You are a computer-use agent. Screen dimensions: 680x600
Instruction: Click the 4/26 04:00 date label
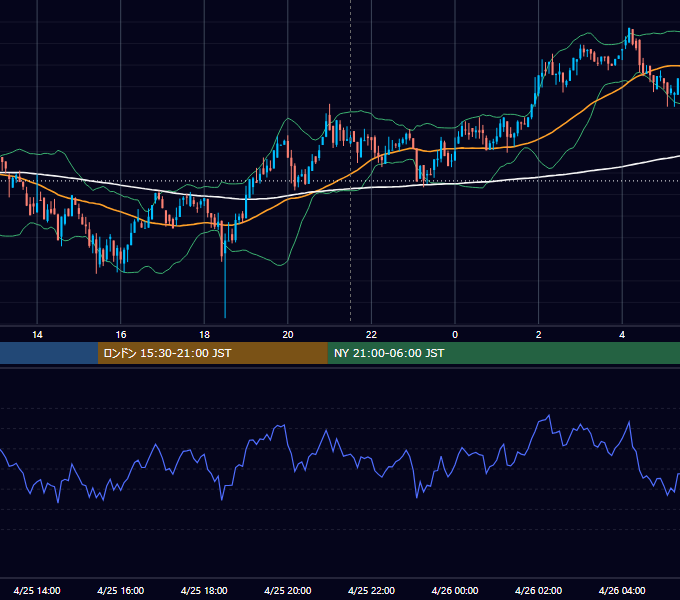tap(622, 590)
